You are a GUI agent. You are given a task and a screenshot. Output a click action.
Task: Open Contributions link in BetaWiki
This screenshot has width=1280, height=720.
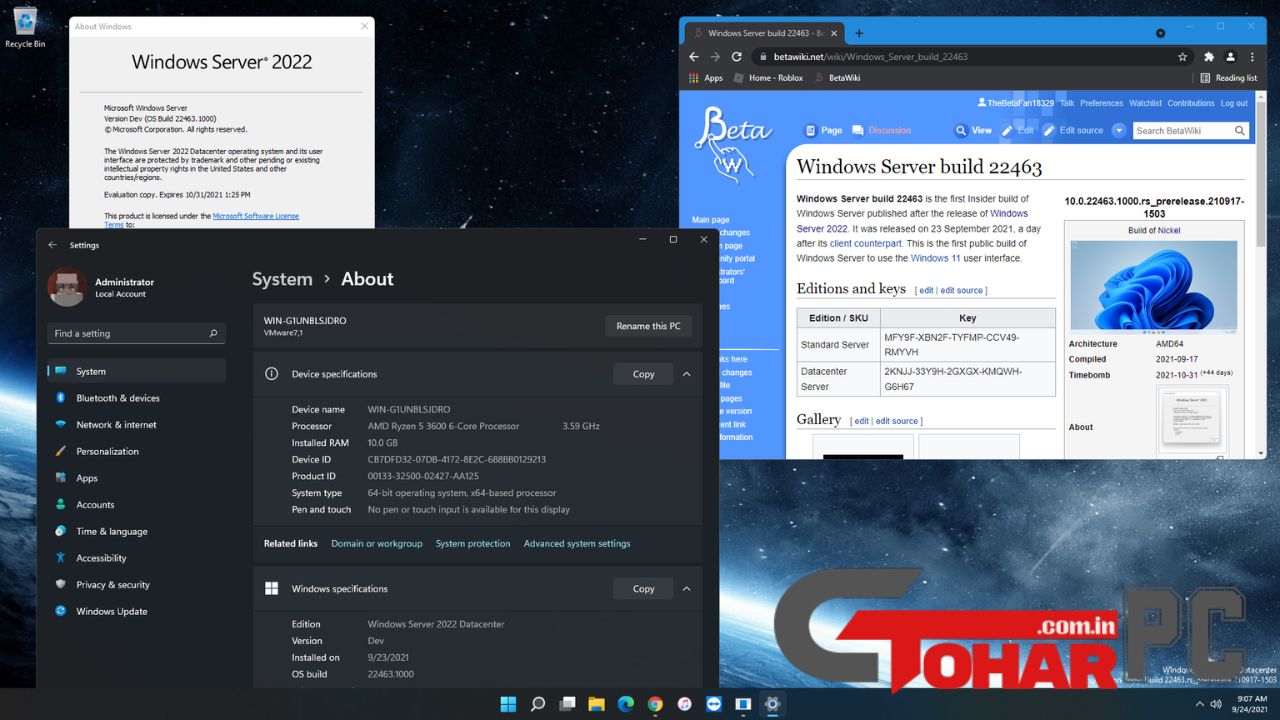1191,103
